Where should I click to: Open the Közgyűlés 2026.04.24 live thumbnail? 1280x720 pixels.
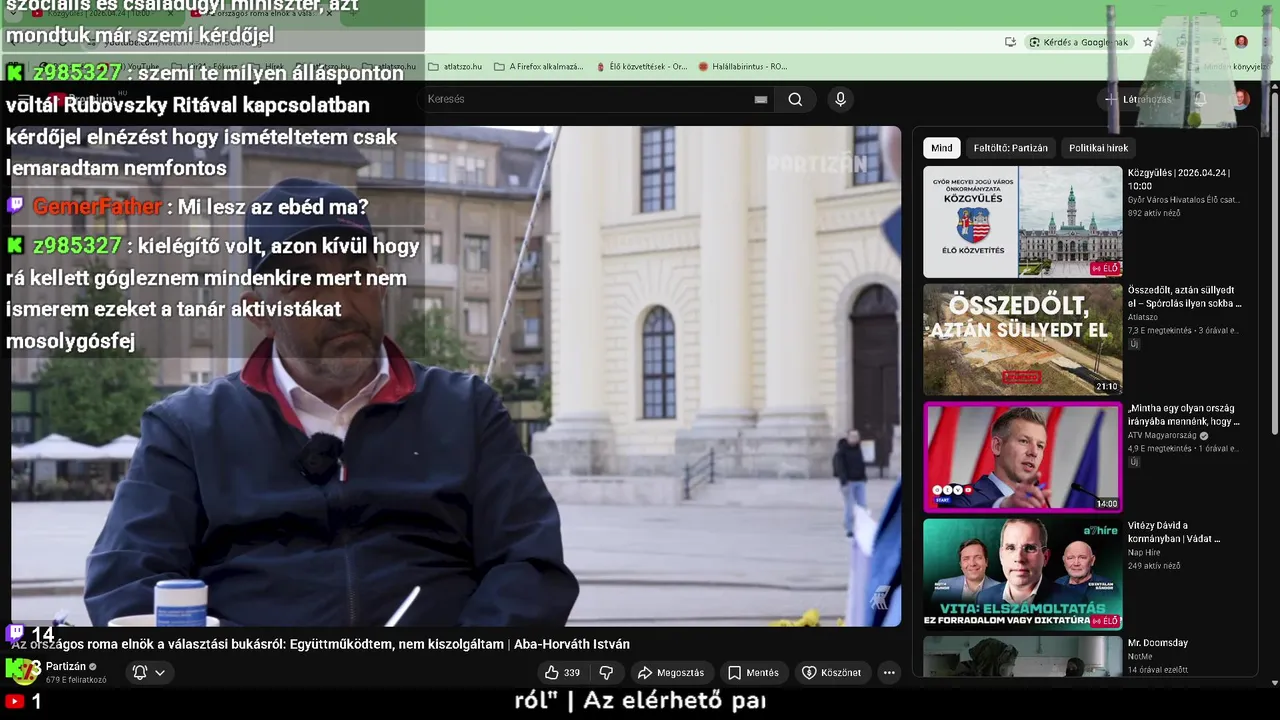click(1022, 222)
